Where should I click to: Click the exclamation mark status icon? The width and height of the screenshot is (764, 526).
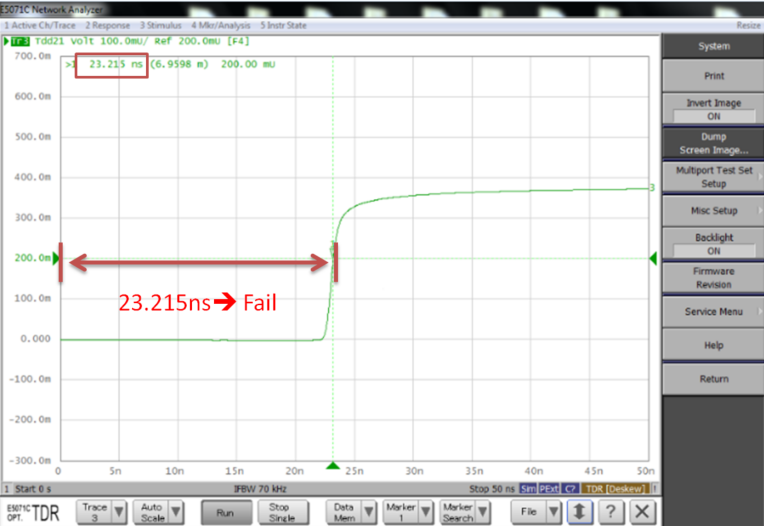point(655,488)
